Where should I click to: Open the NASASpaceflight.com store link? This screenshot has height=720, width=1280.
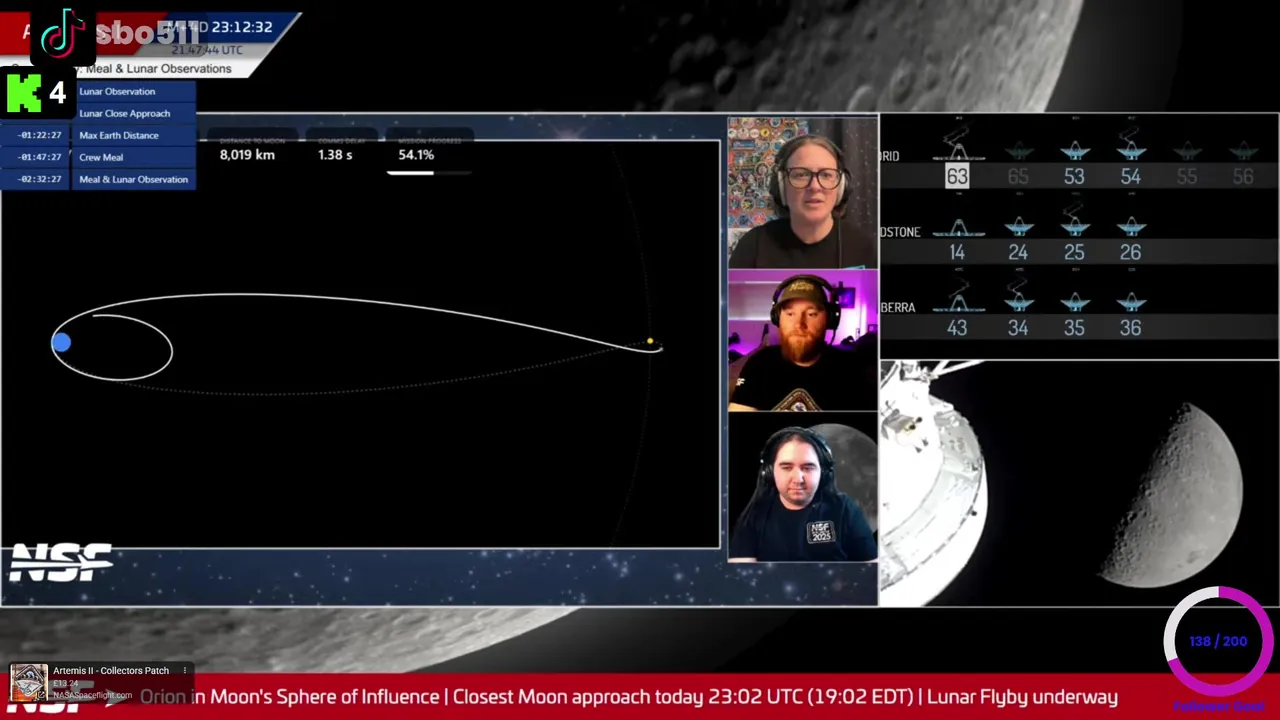coord(92,695)
